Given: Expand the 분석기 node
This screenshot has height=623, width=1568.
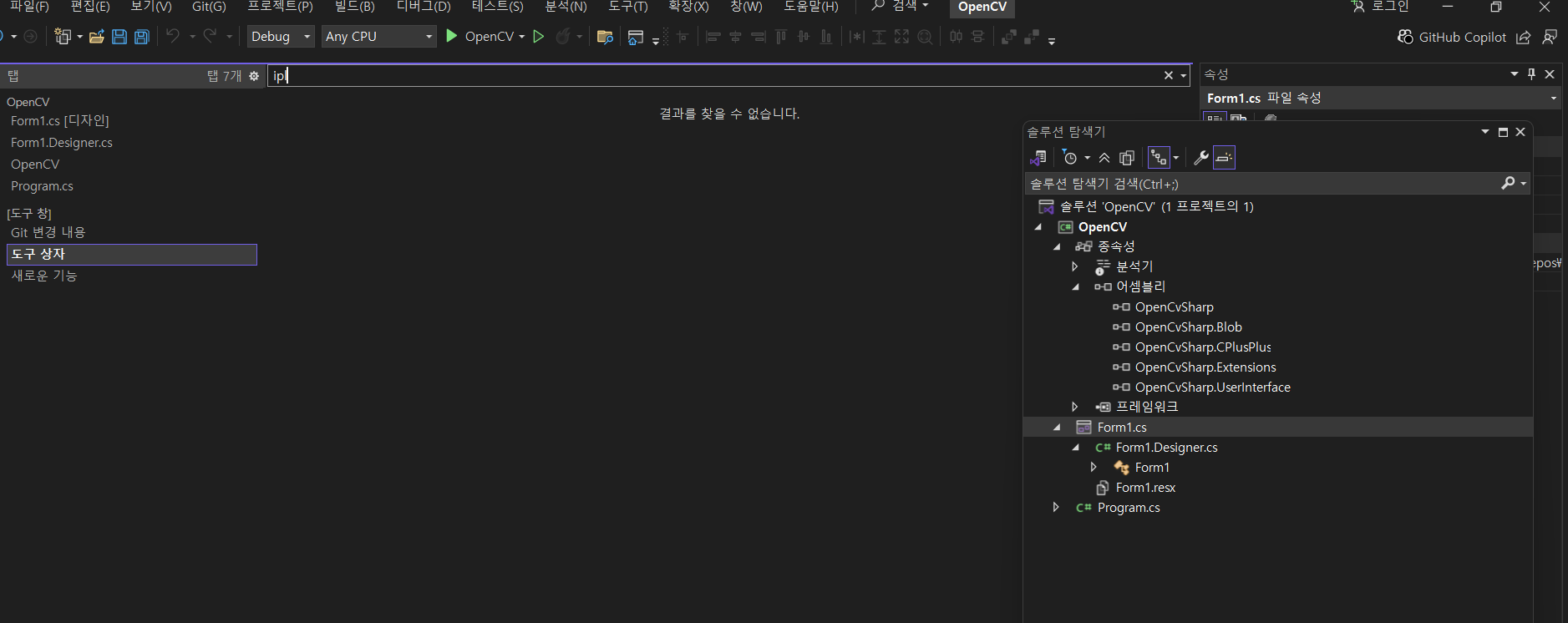Looking at the screenshot, I should click(x=1075, y=266).
